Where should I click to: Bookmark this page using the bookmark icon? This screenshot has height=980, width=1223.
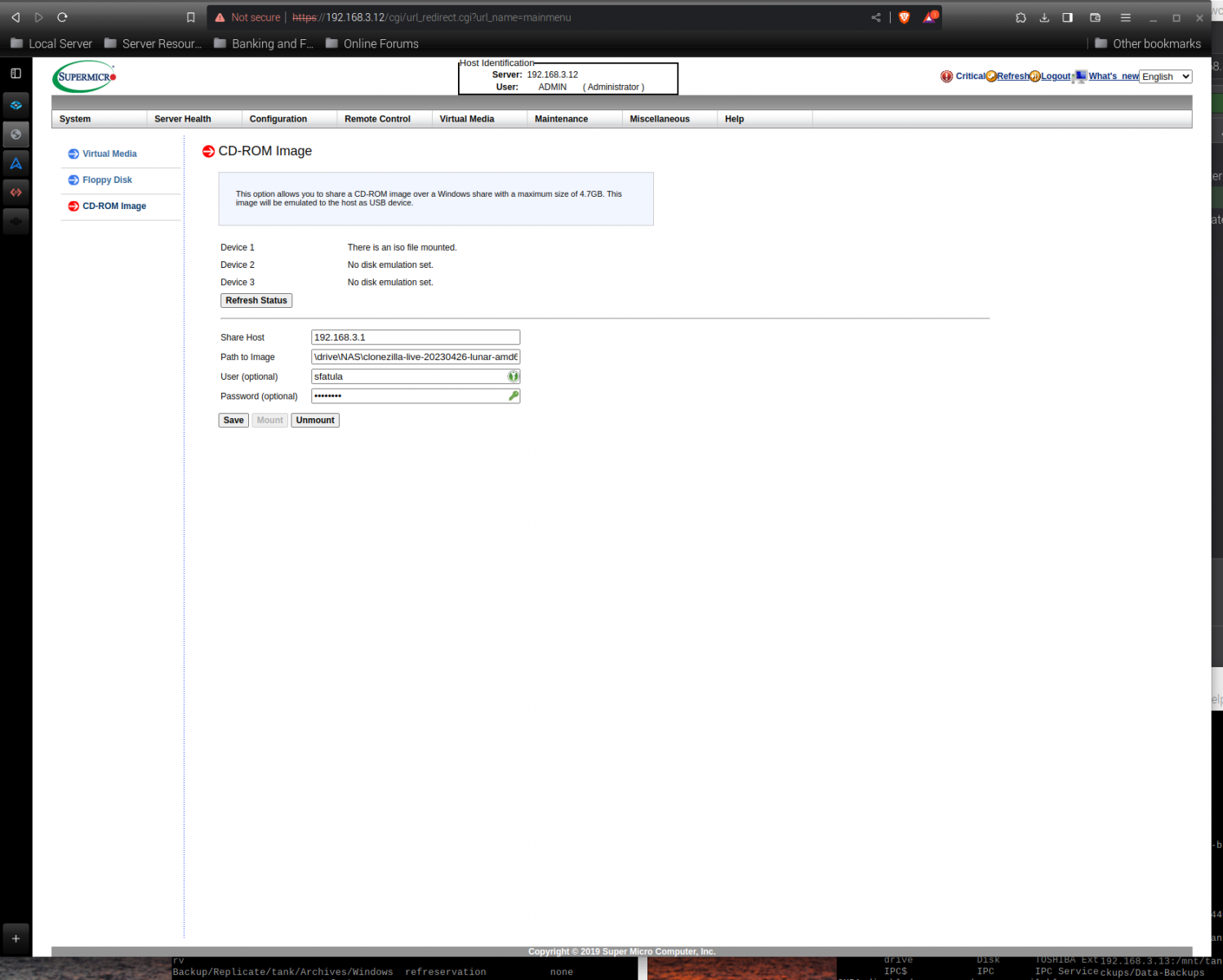coord(190,17)
